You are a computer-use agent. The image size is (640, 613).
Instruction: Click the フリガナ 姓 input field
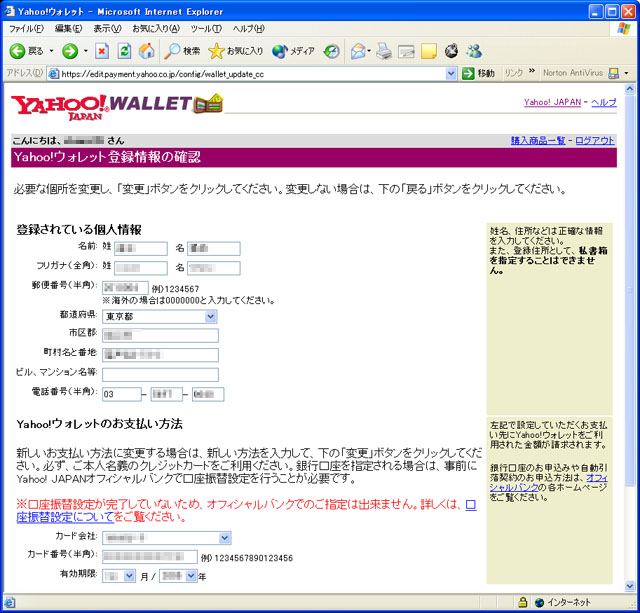pos(141,268)
